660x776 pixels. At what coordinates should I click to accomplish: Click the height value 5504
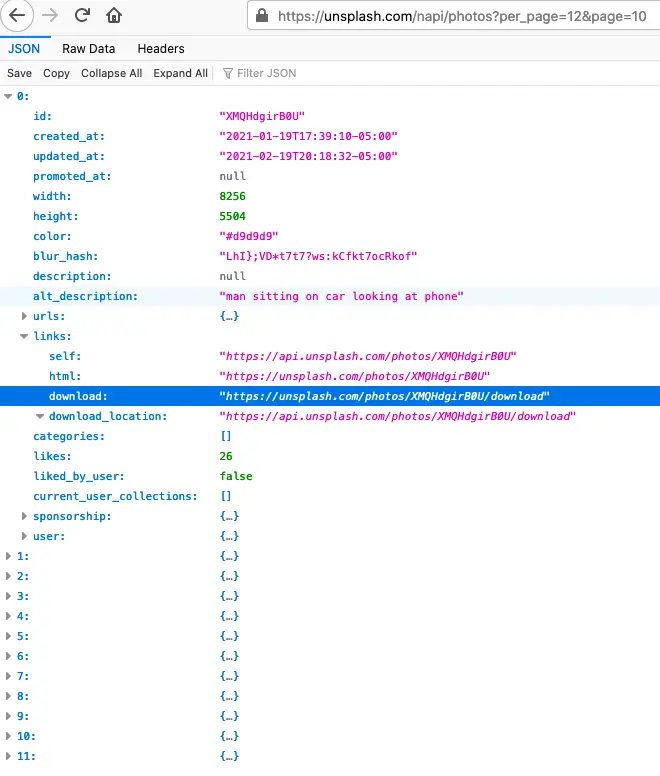233,216
